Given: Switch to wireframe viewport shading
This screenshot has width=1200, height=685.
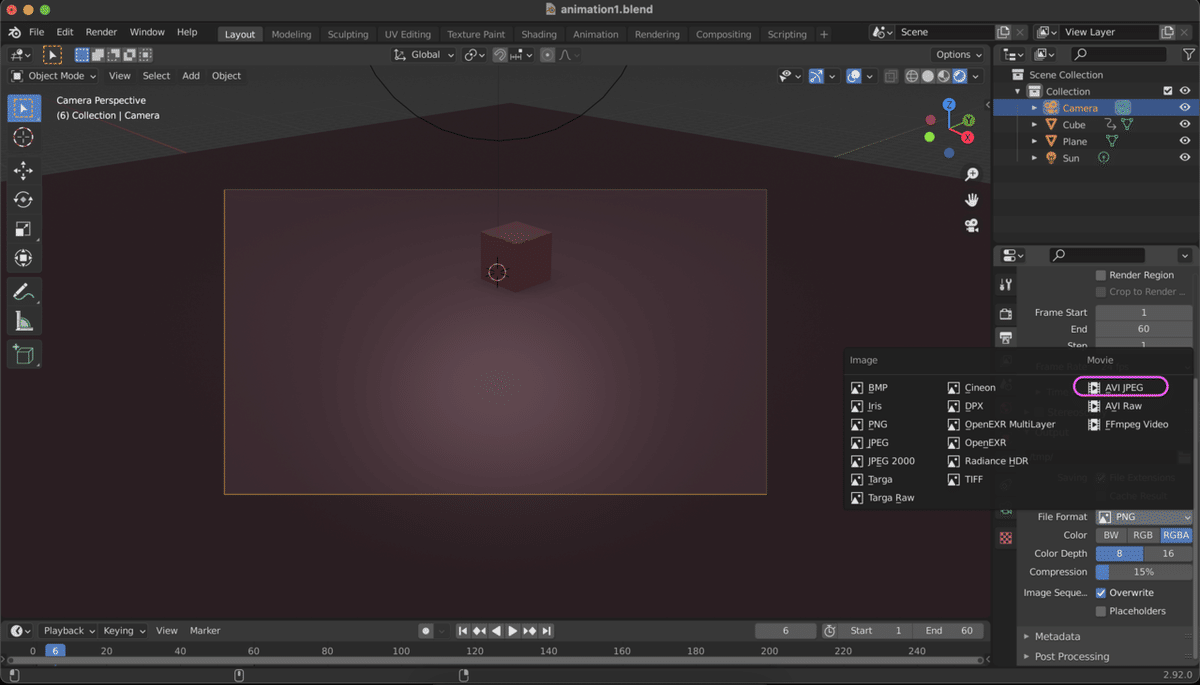Looking at the screenshot, I should (x=912, y=76).
